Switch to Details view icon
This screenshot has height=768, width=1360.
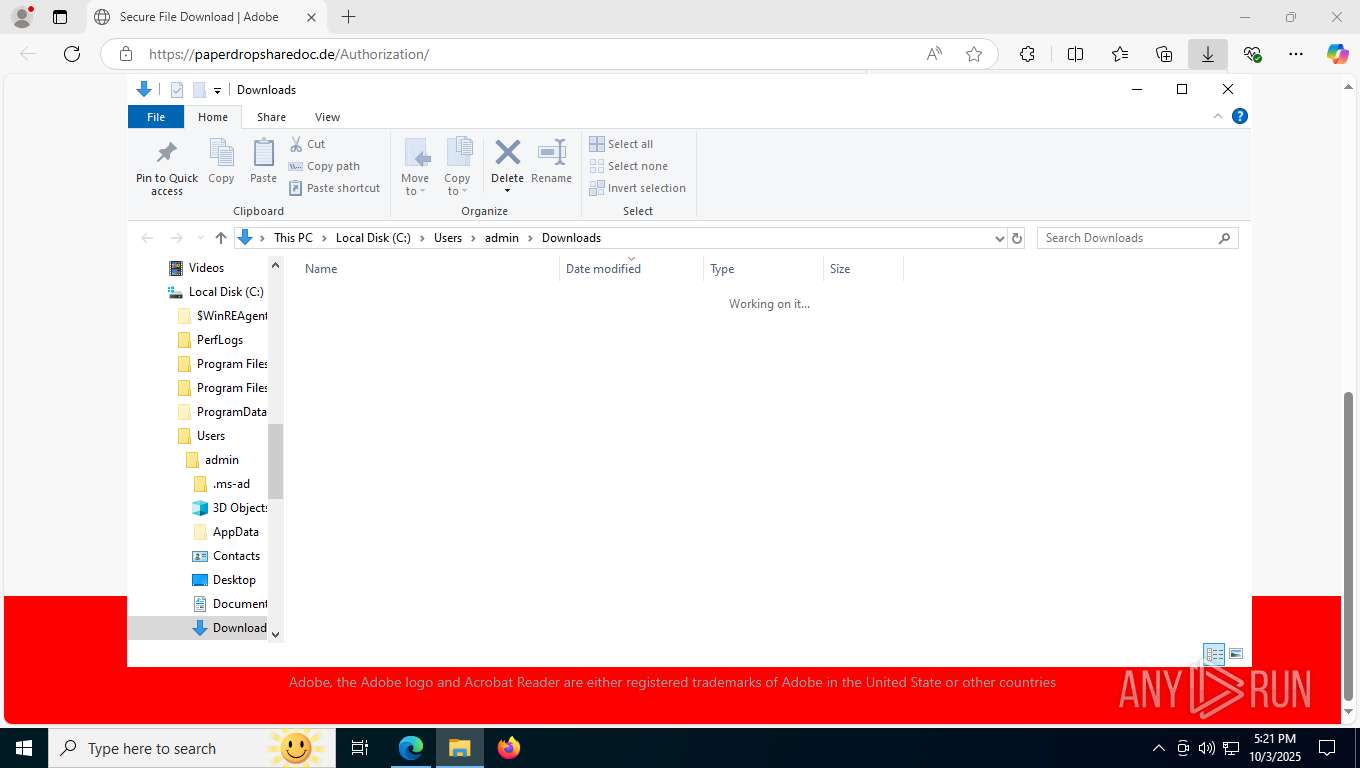pos(1214,654)
